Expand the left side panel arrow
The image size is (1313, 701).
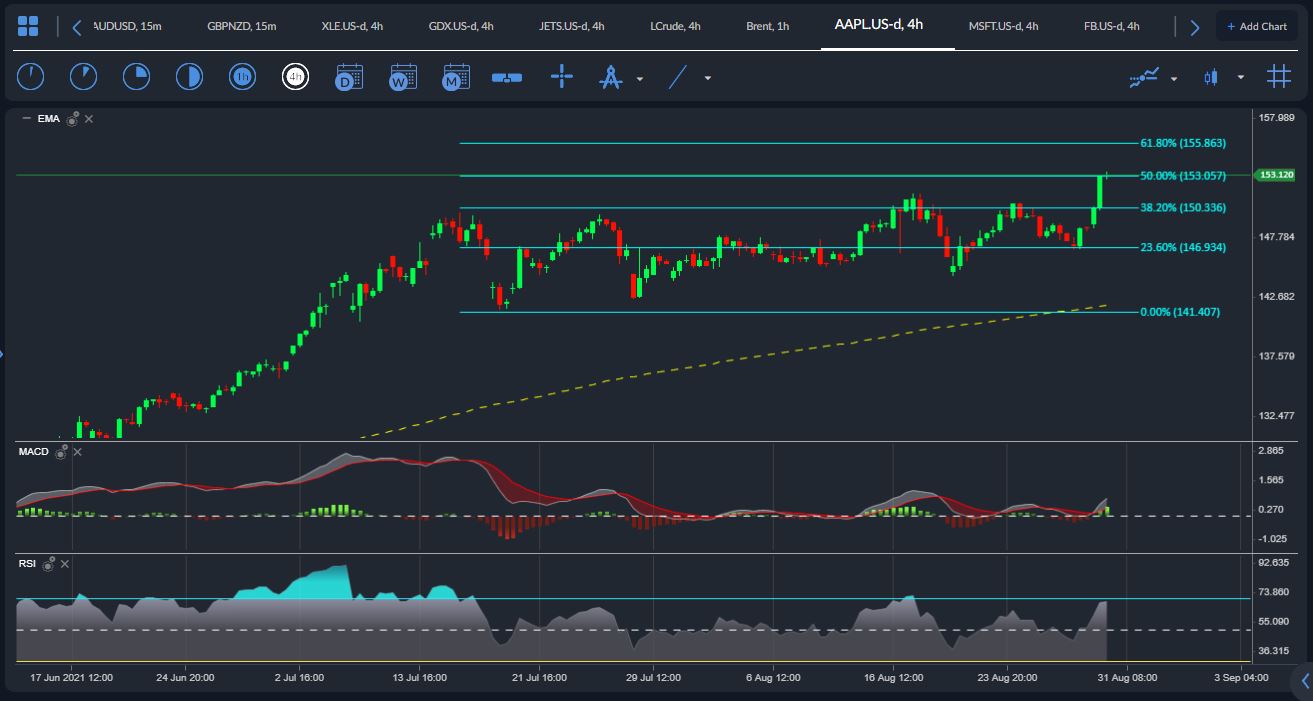(x=2, y=352)
